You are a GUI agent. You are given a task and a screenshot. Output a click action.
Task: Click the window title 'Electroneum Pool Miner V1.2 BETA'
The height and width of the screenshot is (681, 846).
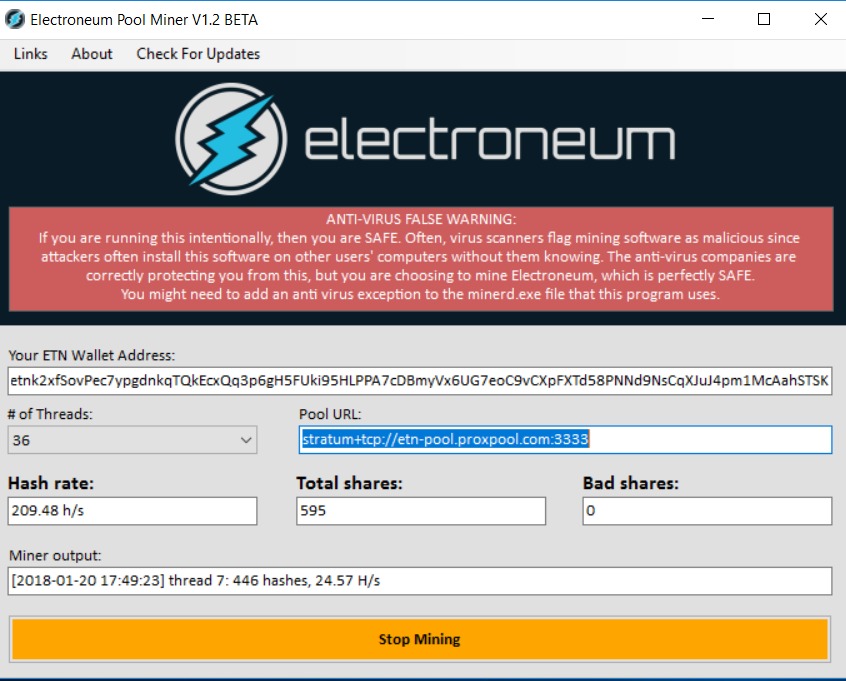pyautogui.click(x=144, y=20)
